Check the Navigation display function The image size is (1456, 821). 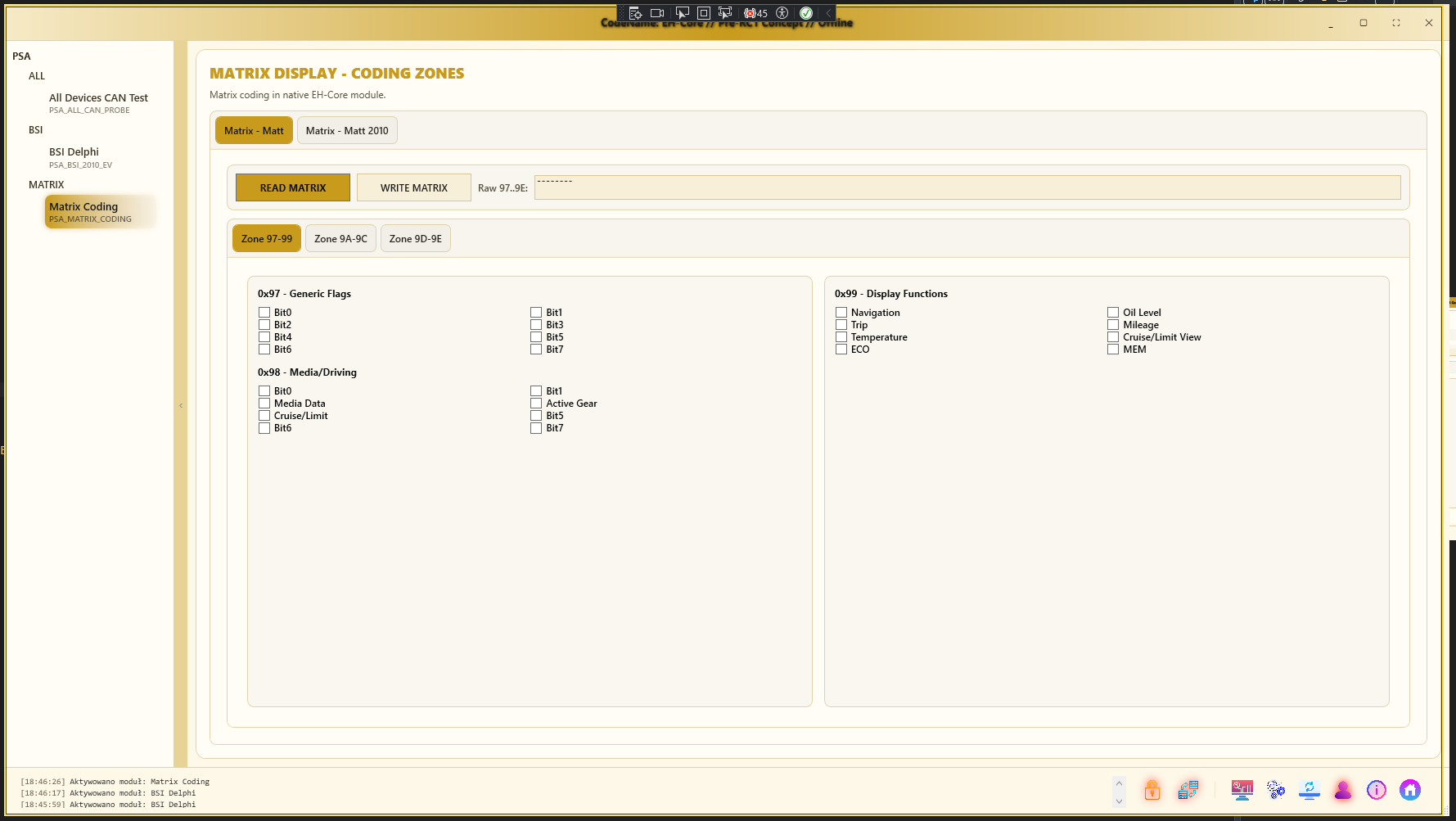(x=841, y=313)
